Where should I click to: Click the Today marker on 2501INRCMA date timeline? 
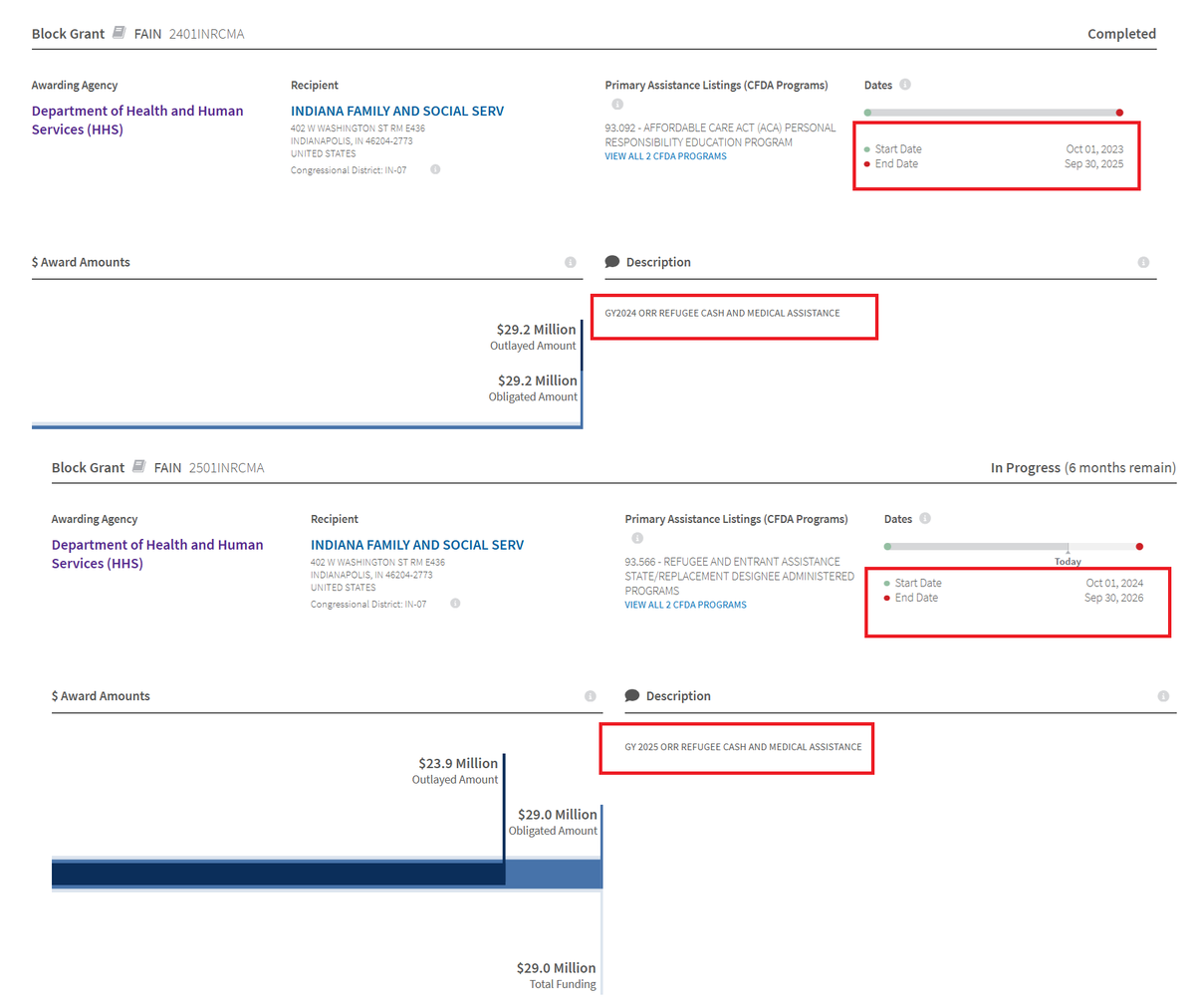[x=1068, y=561]
